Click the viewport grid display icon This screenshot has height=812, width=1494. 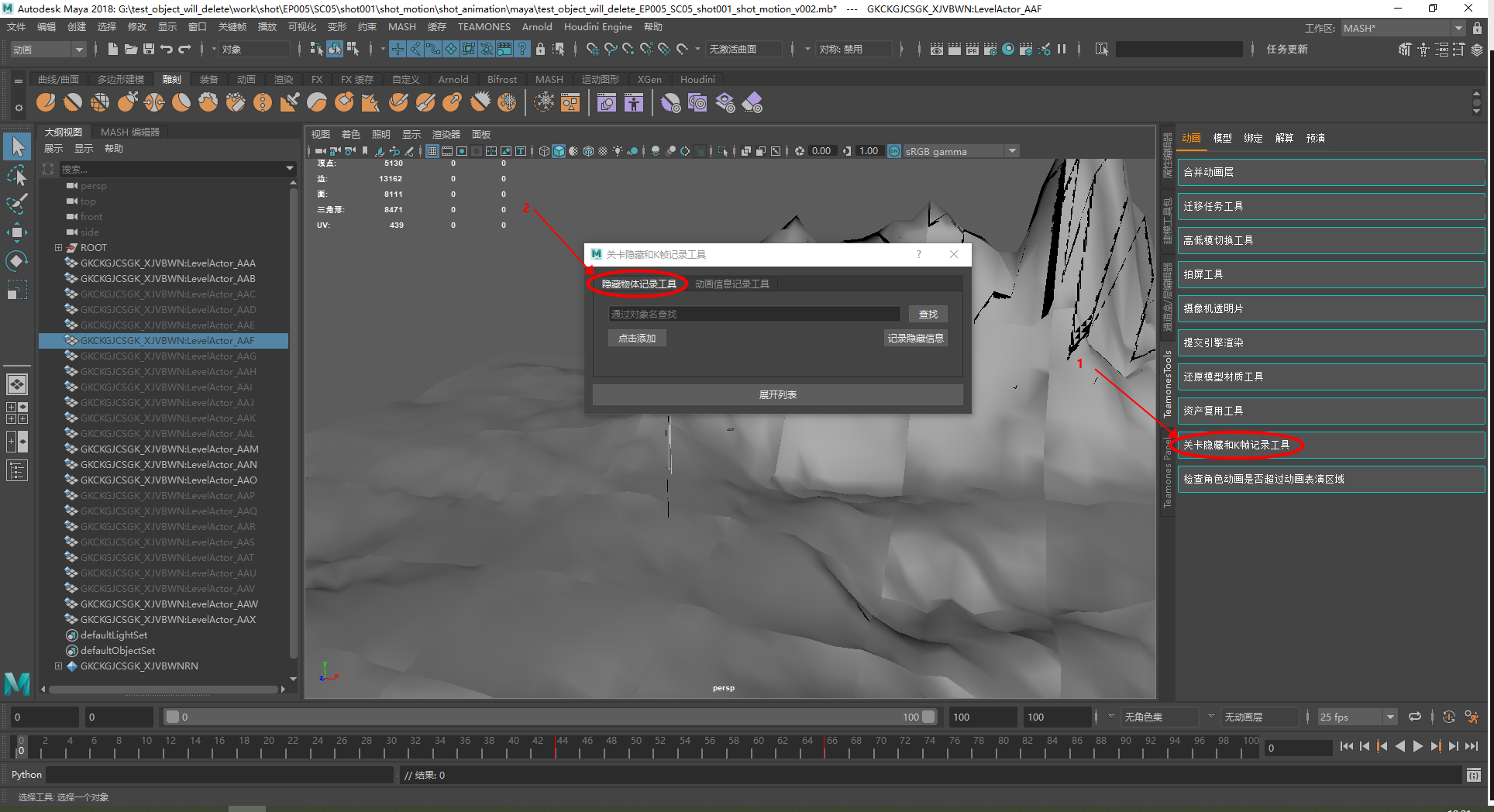(x=432, y=151)
